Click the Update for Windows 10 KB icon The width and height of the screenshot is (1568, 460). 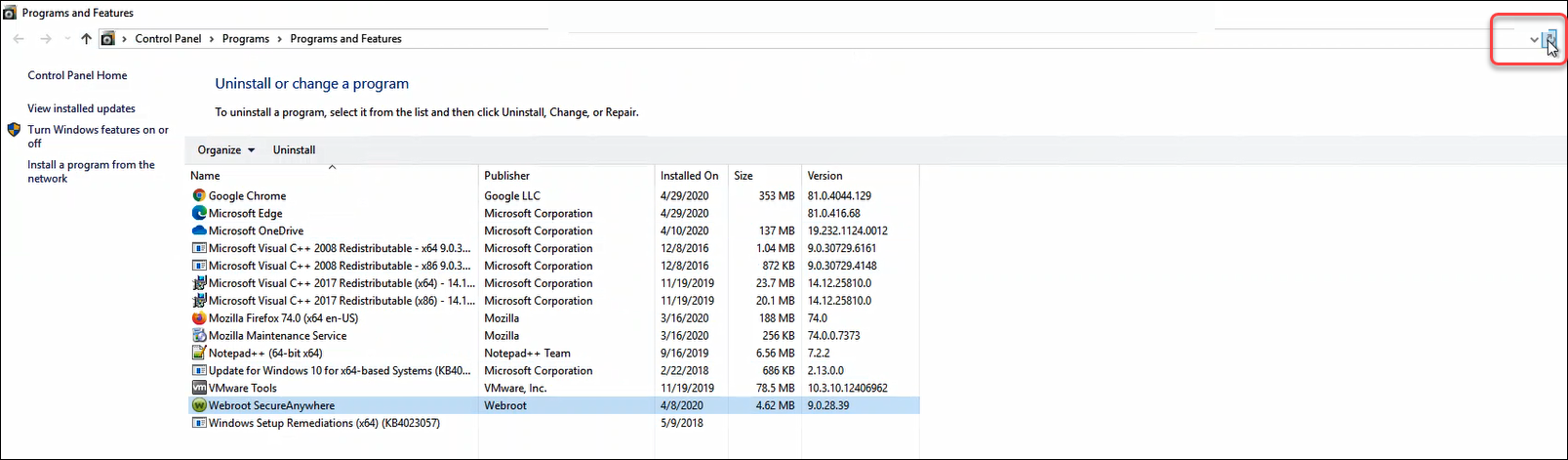click(199, 370)
